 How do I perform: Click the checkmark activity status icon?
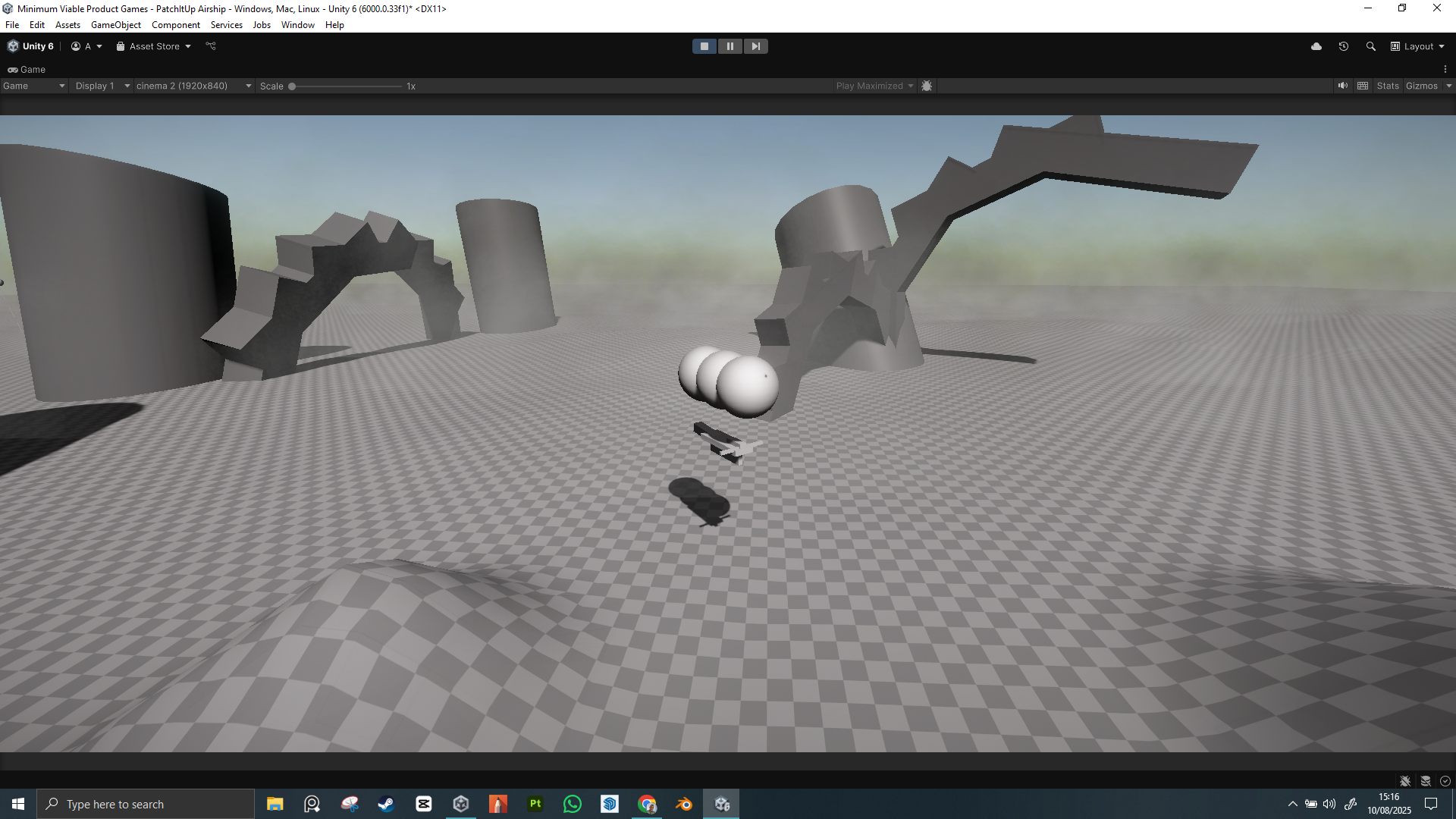[1445, 781]
